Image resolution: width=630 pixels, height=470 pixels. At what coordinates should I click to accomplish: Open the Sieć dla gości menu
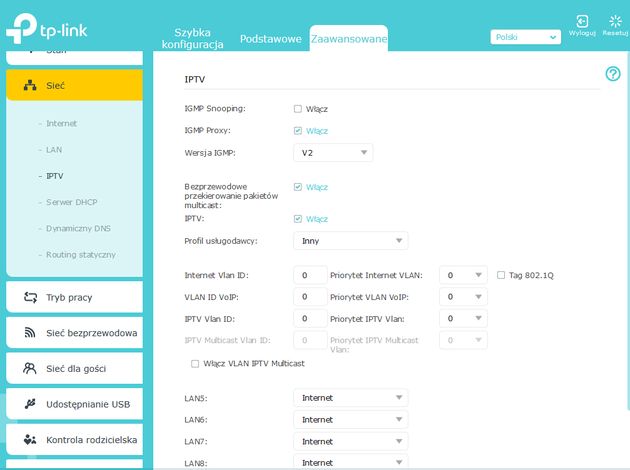pos(74,368)
